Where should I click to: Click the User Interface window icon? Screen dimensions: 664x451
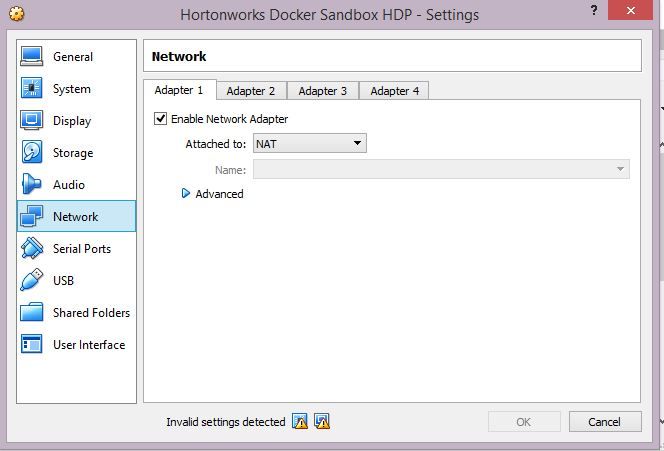pyautogui.click(x=31, y=344)
